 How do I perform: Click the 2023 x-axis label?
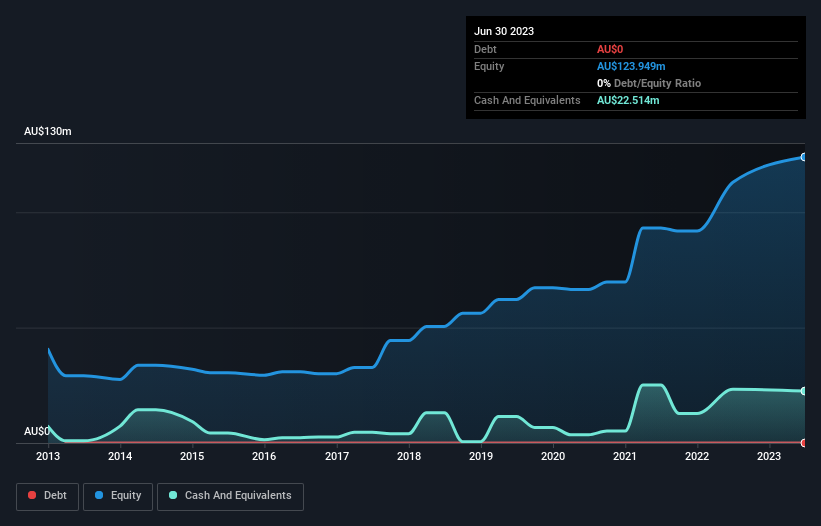click(769, 456)
